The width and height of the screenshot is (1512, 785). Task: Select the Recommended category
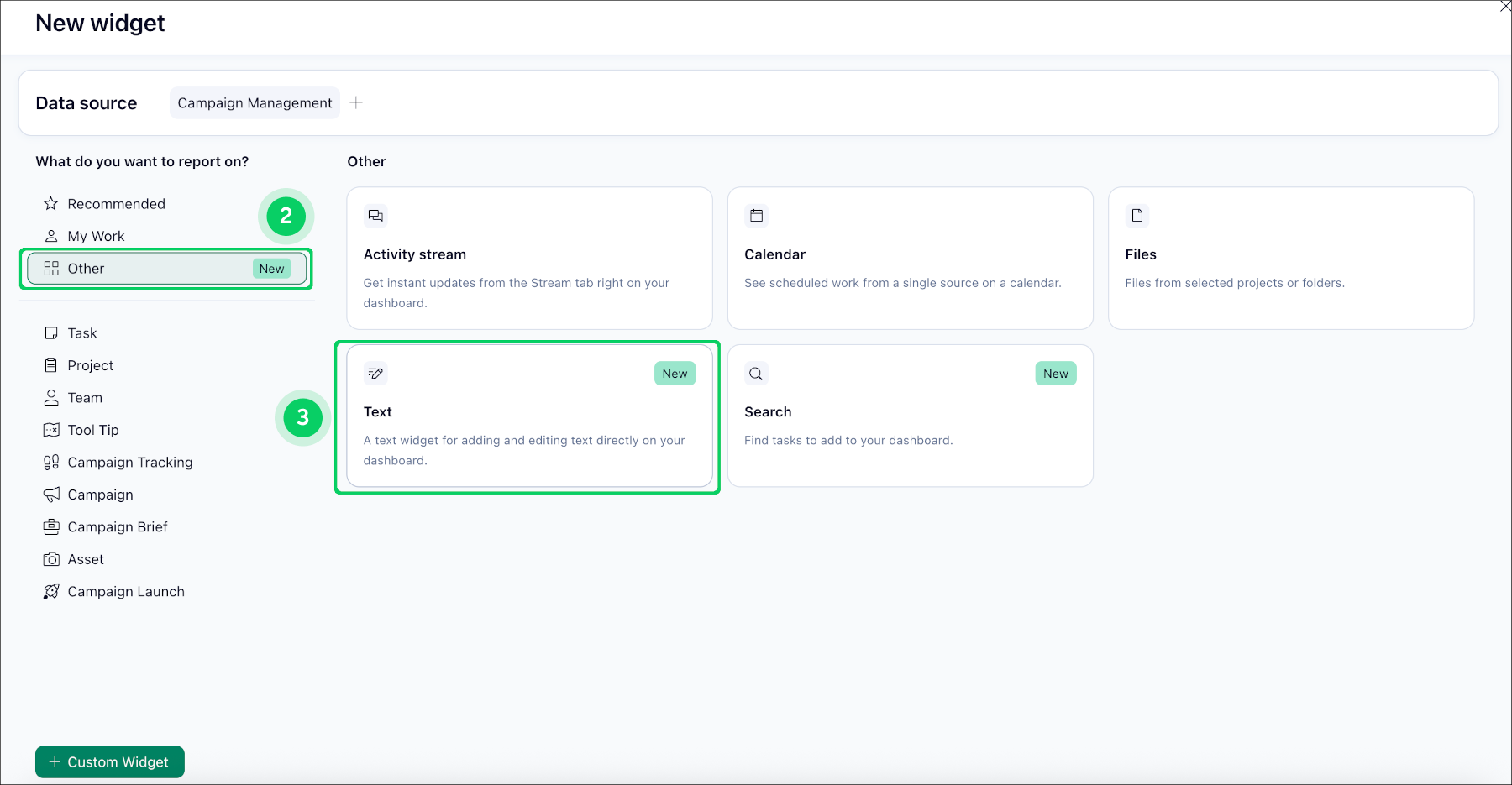coord(116,204)
